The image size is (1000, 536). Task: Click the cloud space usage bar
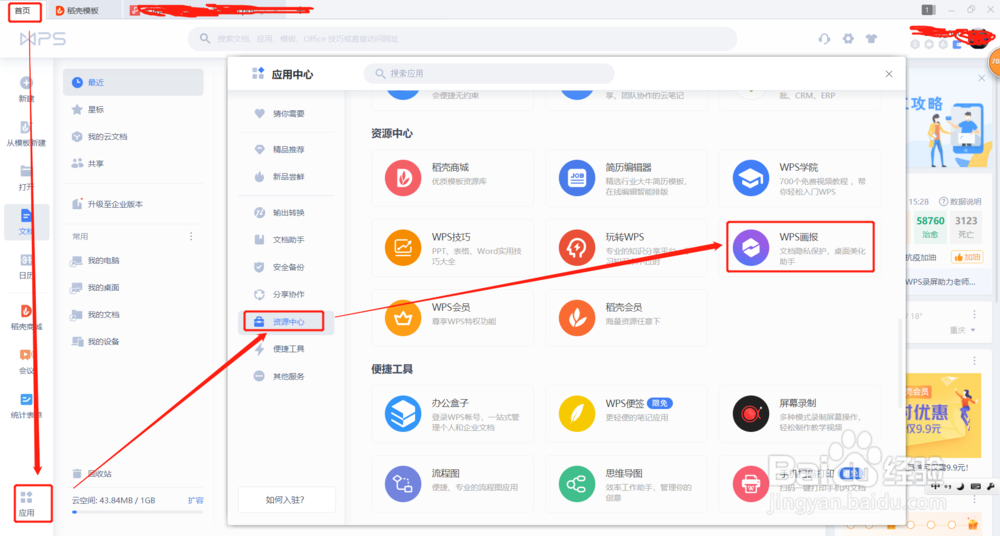pyautogui.click(x=138, y=512)
